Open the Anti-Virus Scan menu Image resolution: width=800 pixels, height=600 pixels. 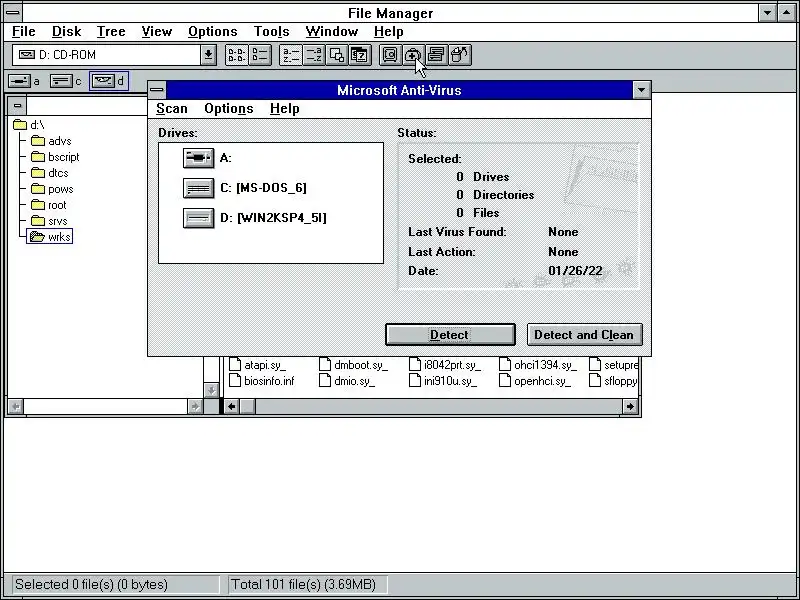click(x=171, y=109)
